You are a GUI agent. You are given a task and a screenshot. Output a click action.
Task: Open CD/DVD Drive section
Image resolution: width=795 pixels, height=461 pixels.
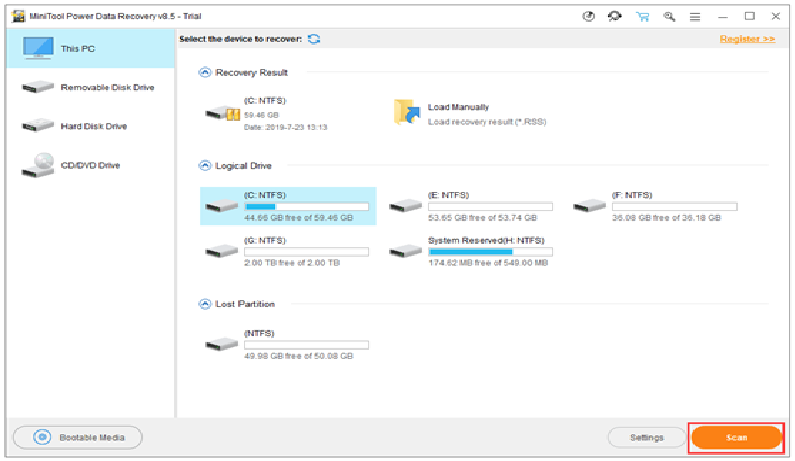coord(91,165)
